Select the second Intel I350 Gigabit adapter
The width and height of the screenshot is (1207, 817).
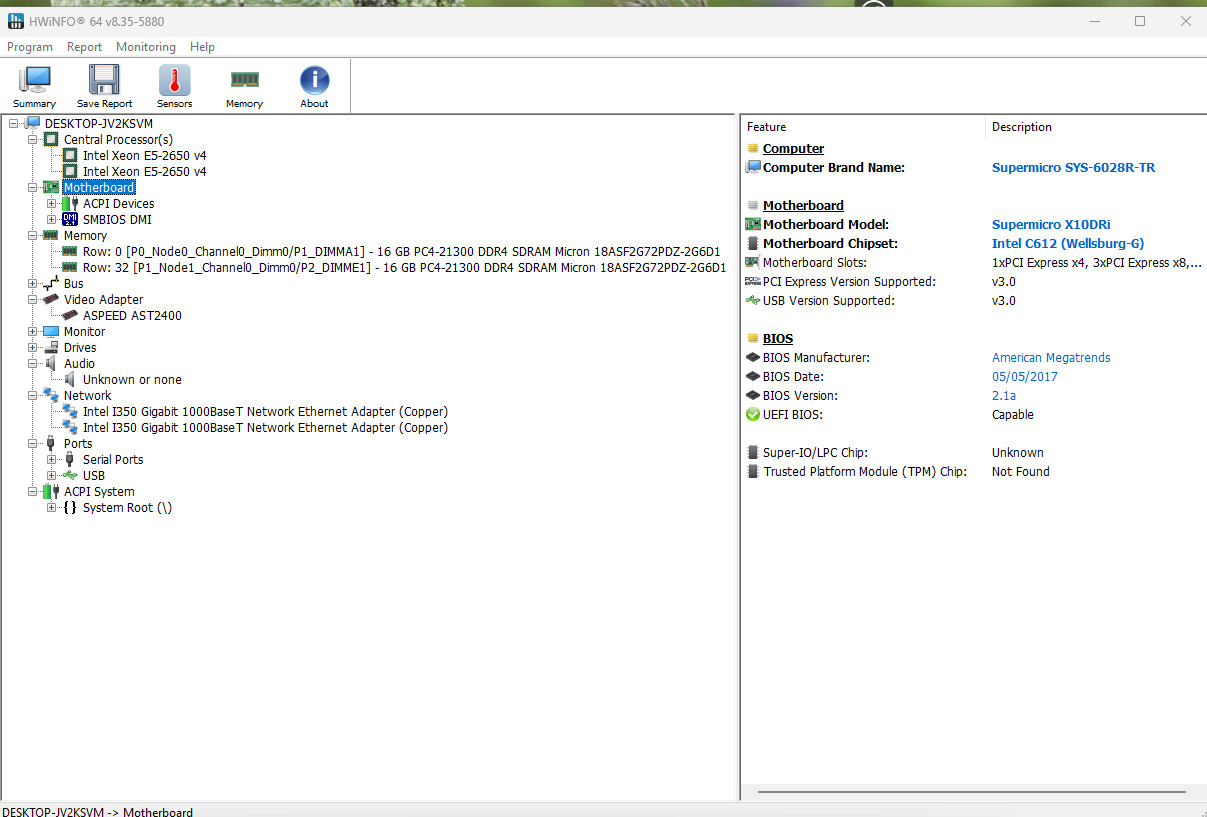pyautogui.click(x=265, y=428)
